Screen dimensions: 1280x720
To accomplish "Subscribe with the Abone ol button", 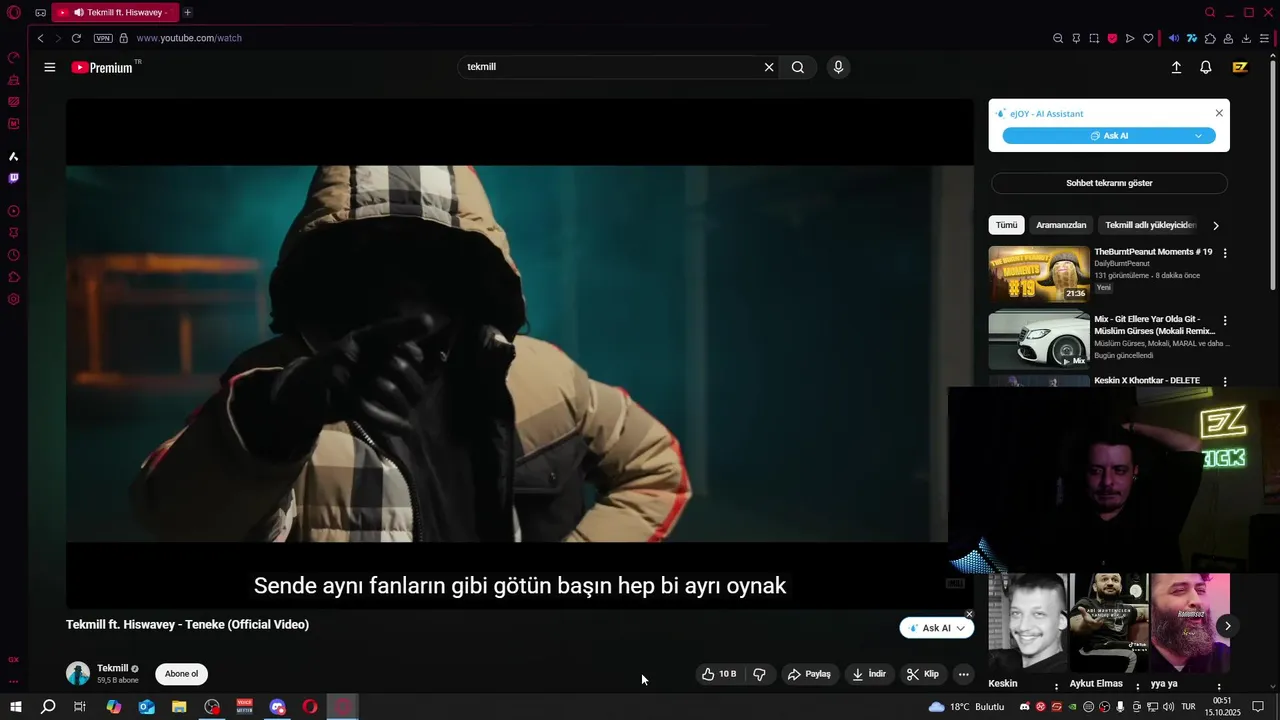I will tap(181, 674).
